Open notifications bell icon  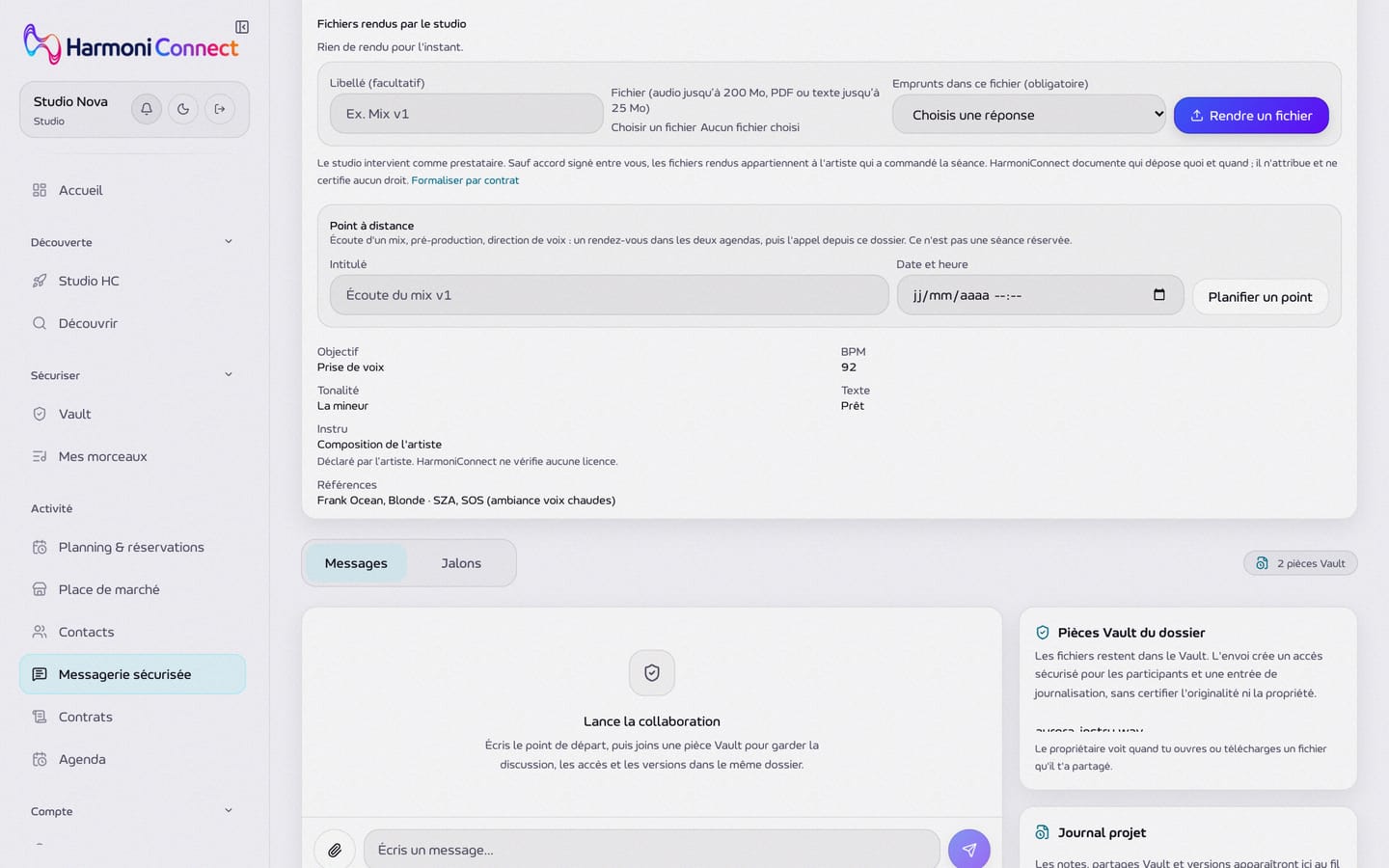[x=147, y=109]
